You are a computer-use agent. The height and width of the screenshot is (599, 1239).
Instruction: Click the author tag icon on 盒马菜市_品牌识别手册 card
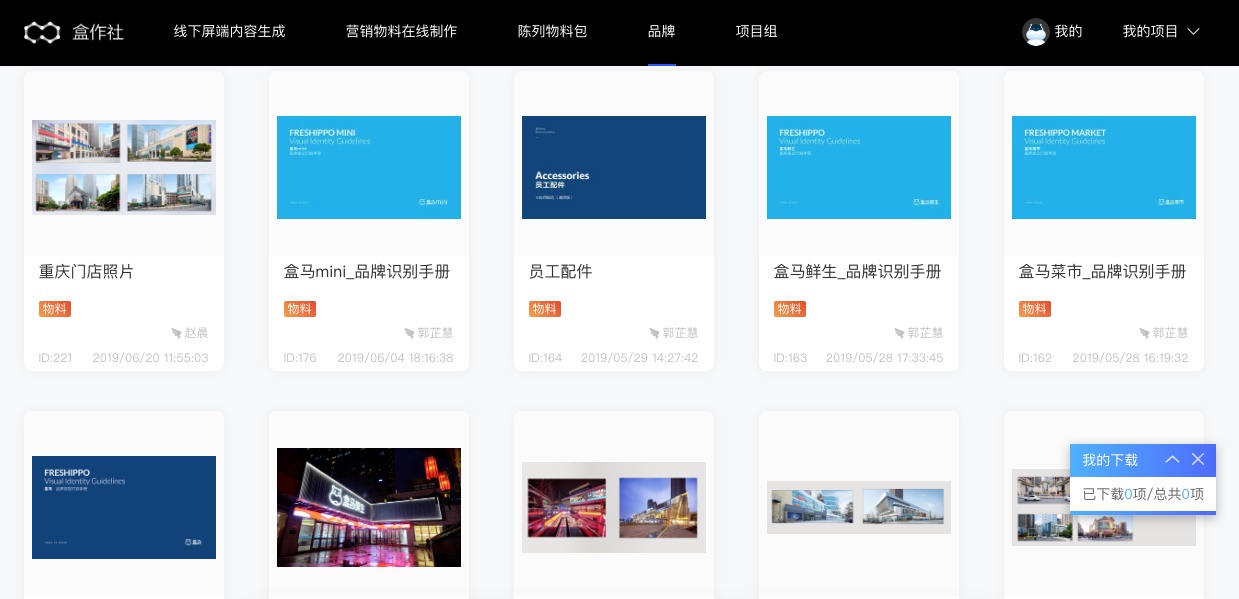(x=1144, y=333)
